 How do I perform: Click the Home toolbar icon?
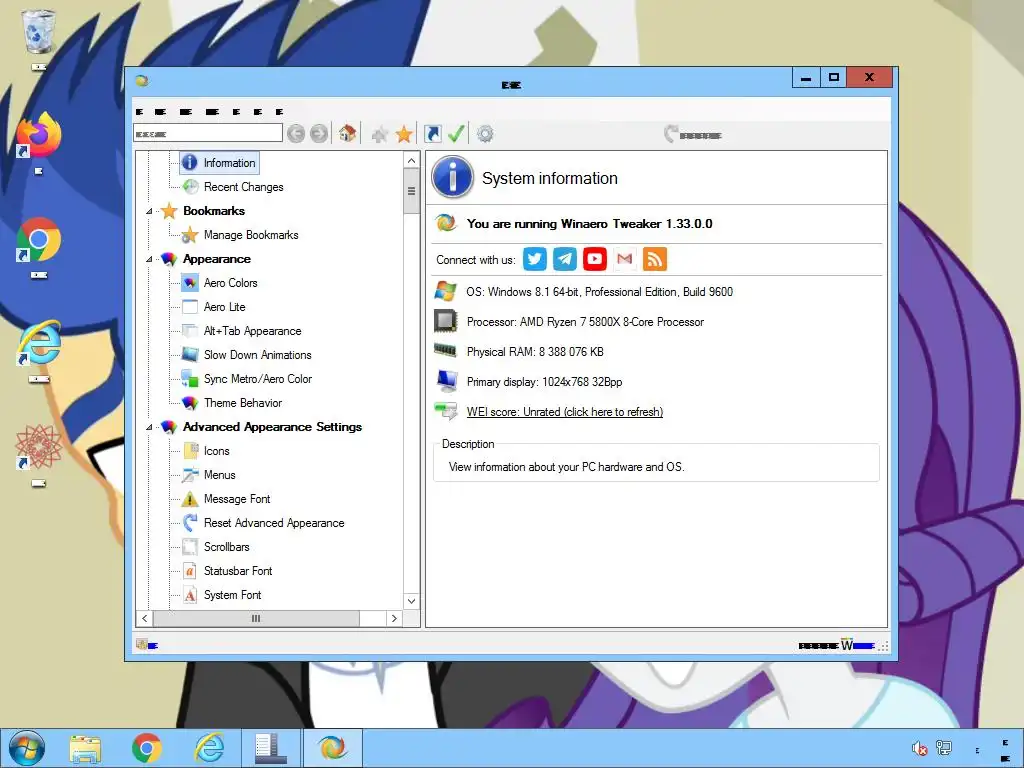[347, 134]
